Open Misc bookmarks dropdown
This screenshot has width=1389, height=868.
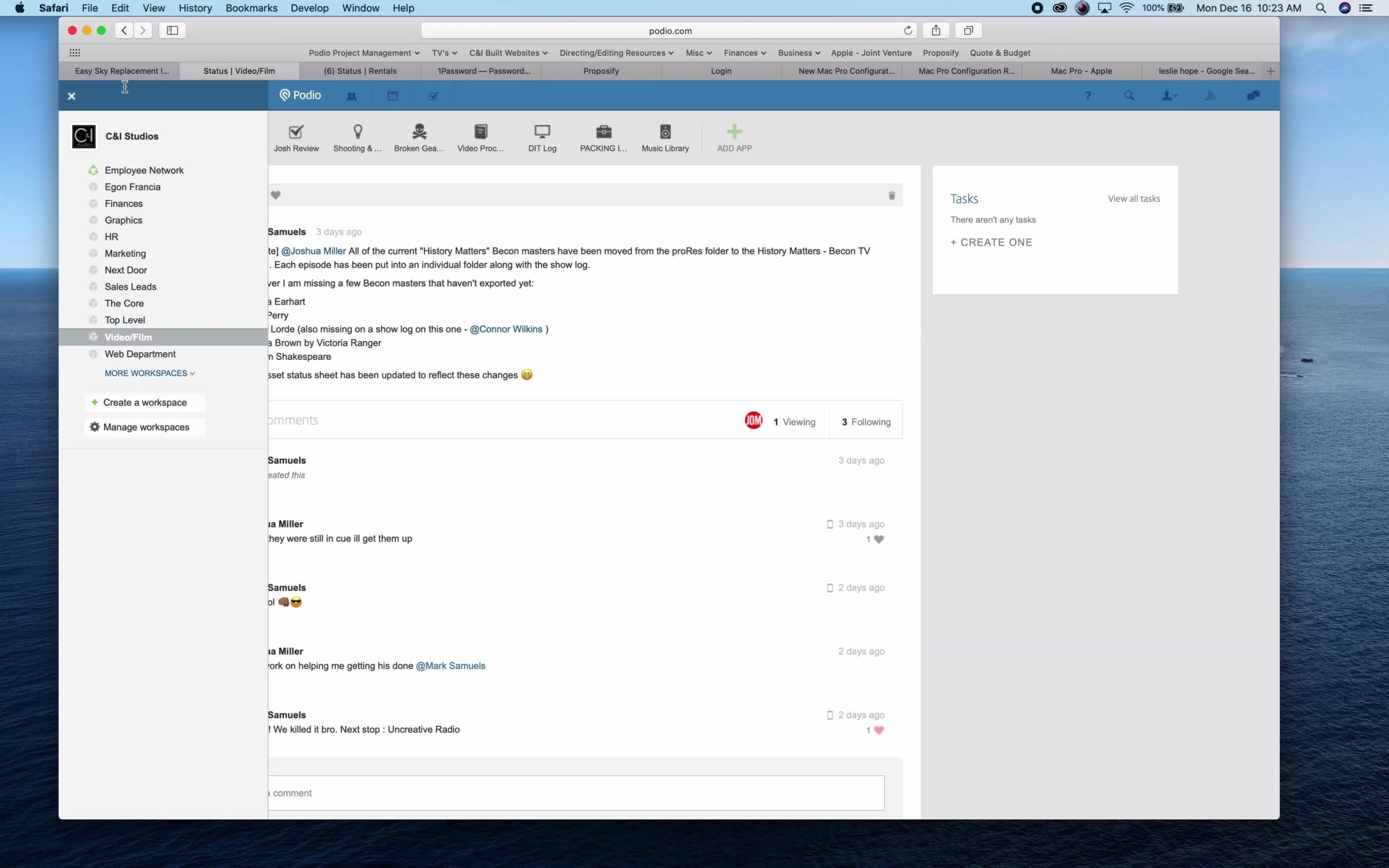[698, 53]
